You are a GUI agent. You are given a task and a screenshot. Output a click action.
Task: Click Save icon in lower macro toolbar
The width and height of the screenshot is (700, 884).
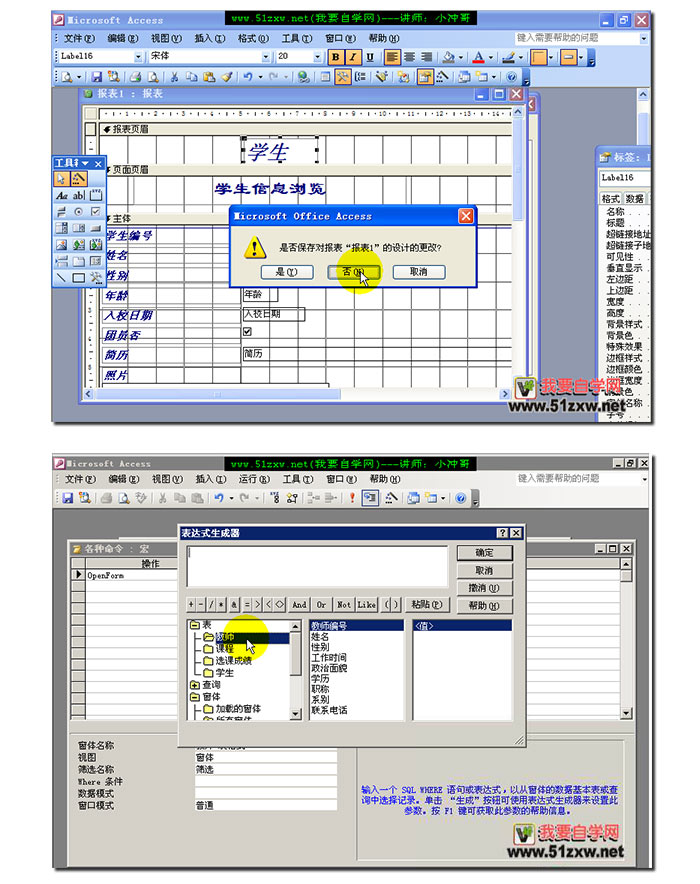(68, 498)
